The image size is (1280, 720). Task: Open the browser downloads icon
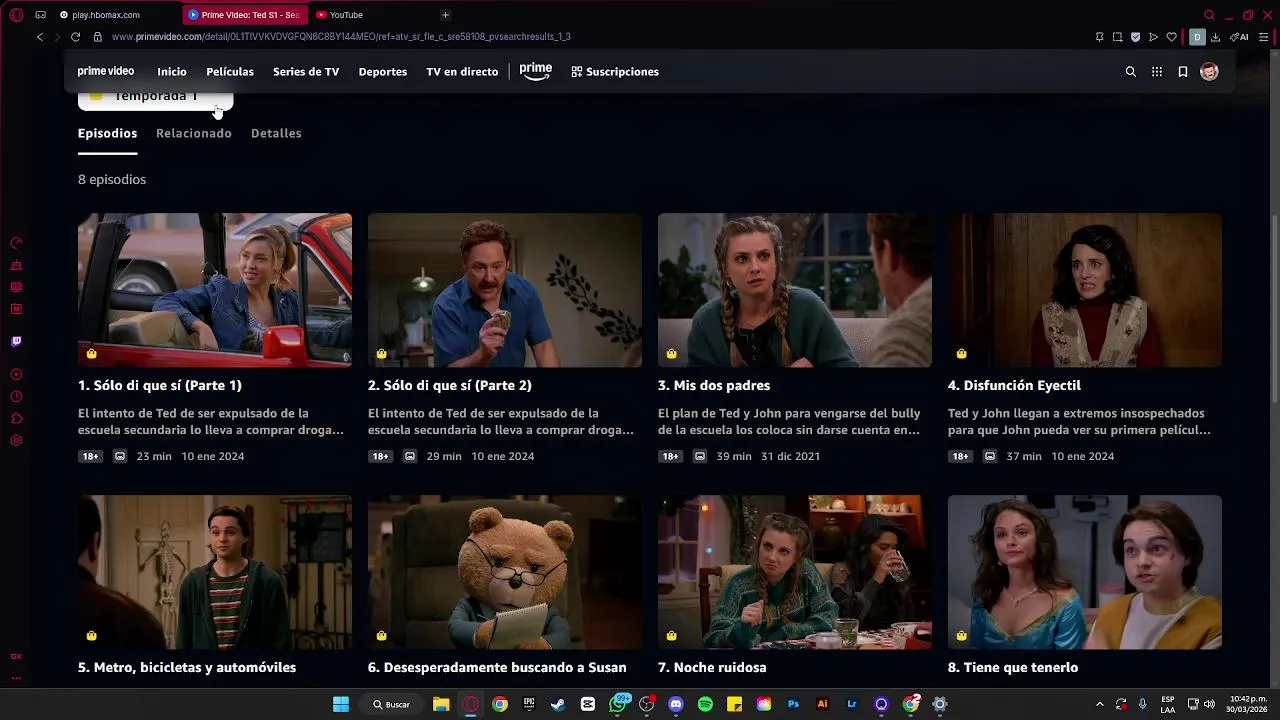(1216, 37)
